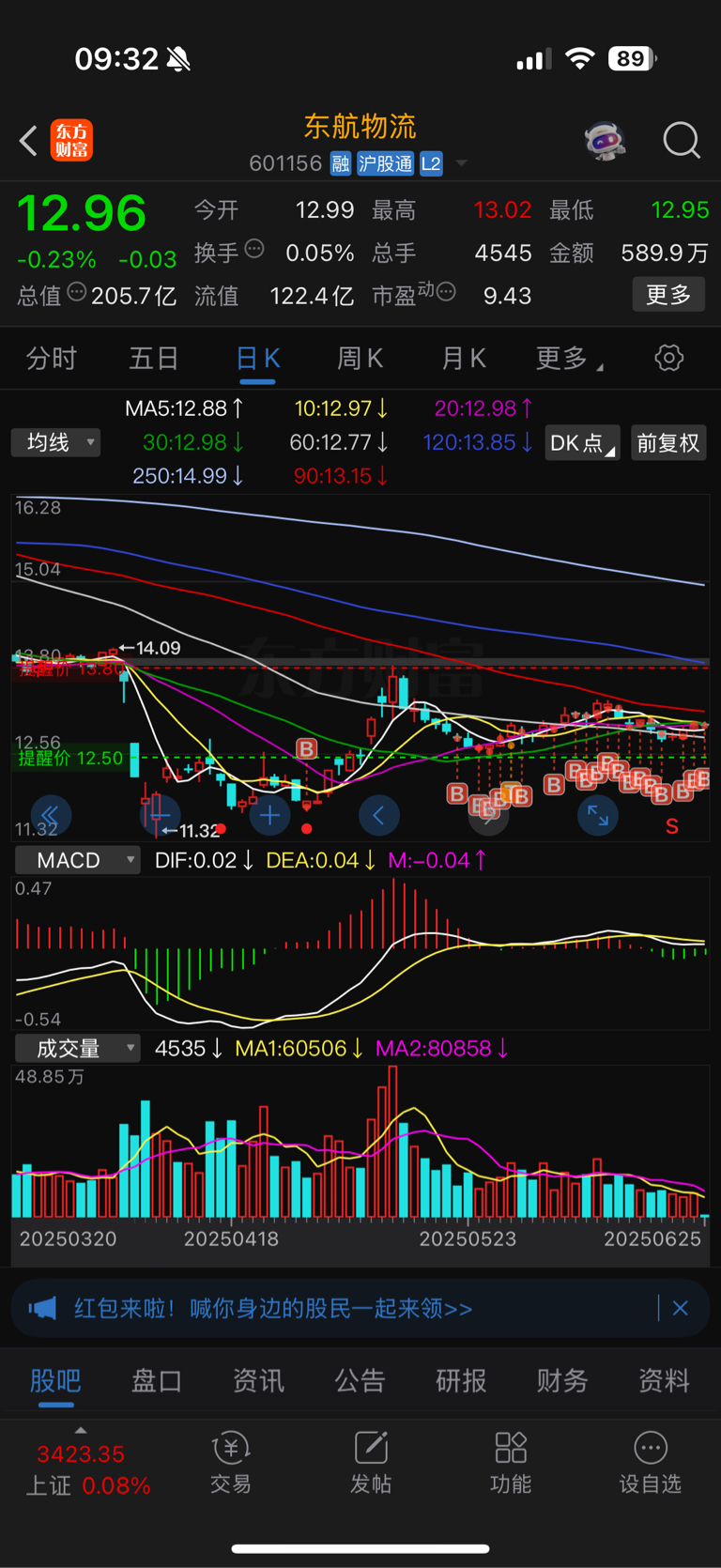Expand stock title dropdown arrow
Image resolution: width=721 pixels, height=1568 pixels.
pyautogui.click(x=461, y=164)
